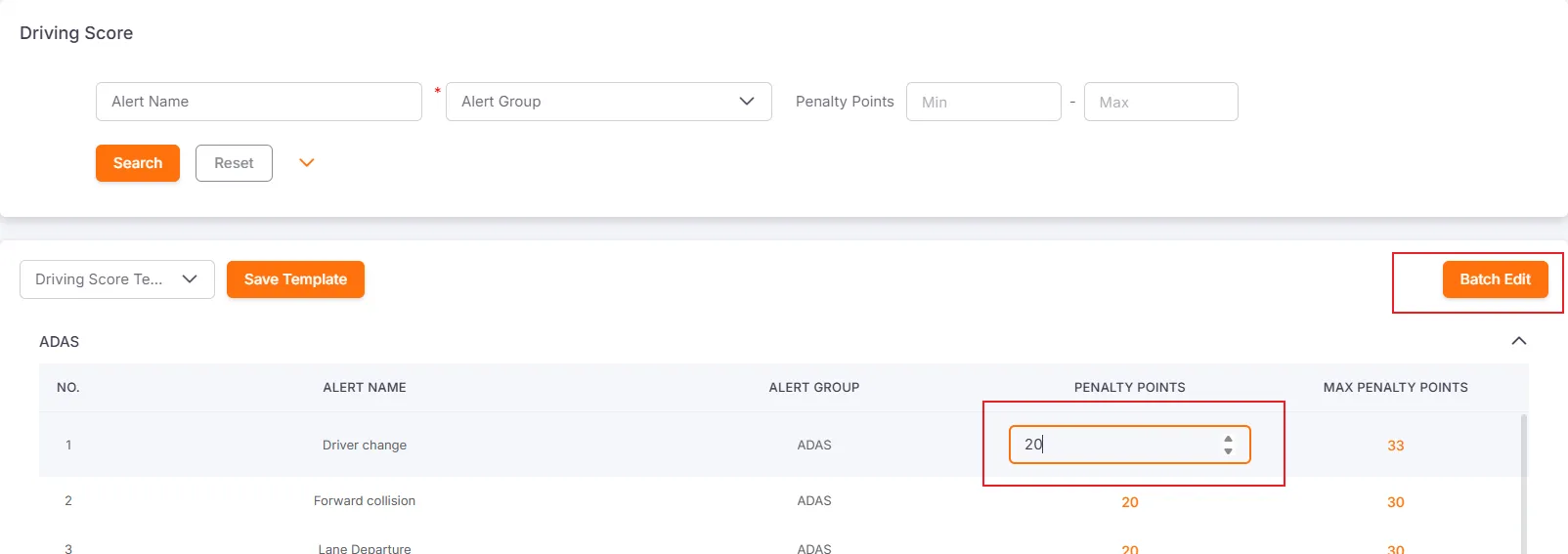Increase Driver change penalty with up arrow

coord(1228,439)
